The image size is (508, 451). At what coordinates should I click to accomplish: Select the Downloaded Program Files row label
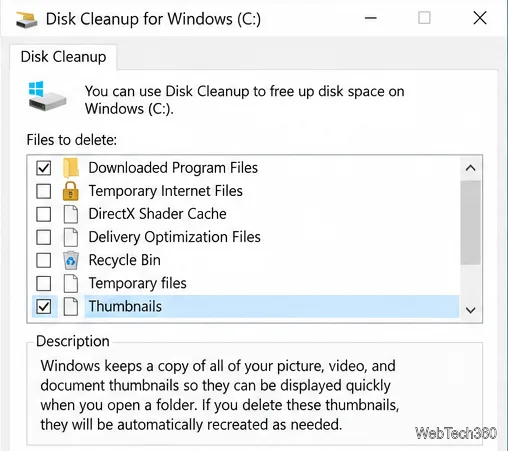[x=173, y=168]
